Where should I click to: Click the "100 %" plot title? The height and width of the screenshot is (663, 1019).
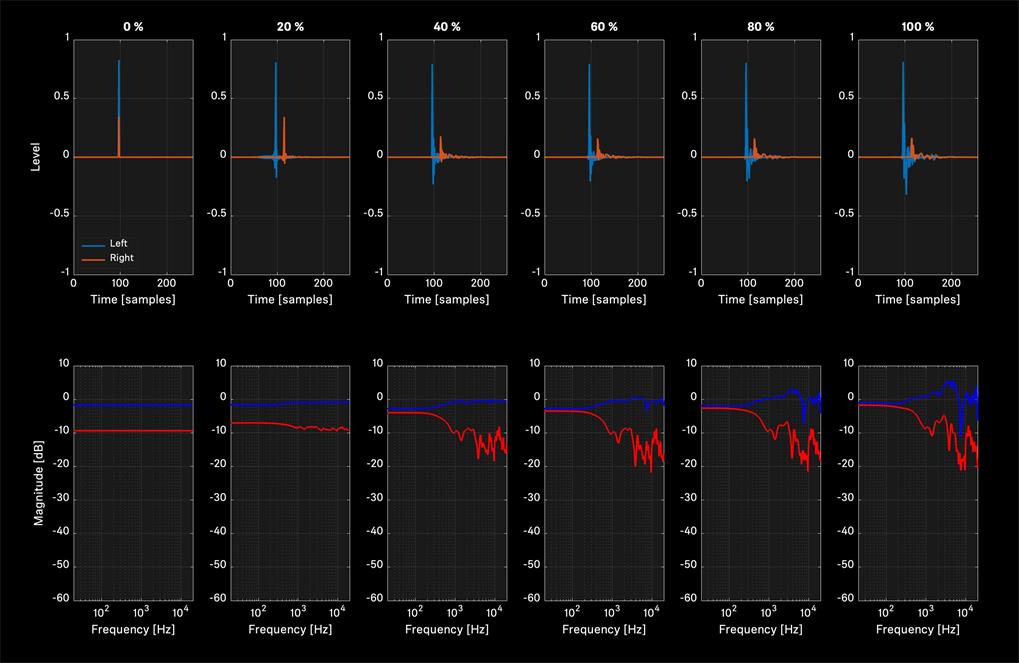click(x=918, y=27)
